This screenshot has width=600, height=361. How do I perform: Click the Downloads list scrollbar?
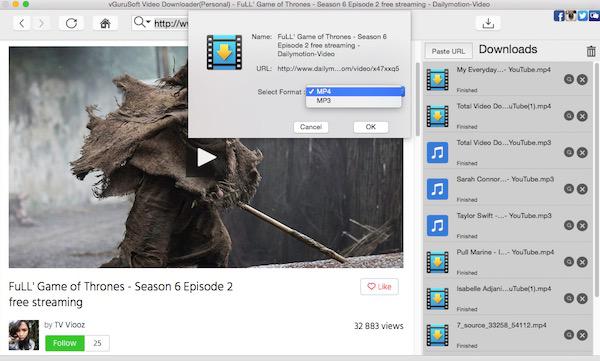(597, 180)
